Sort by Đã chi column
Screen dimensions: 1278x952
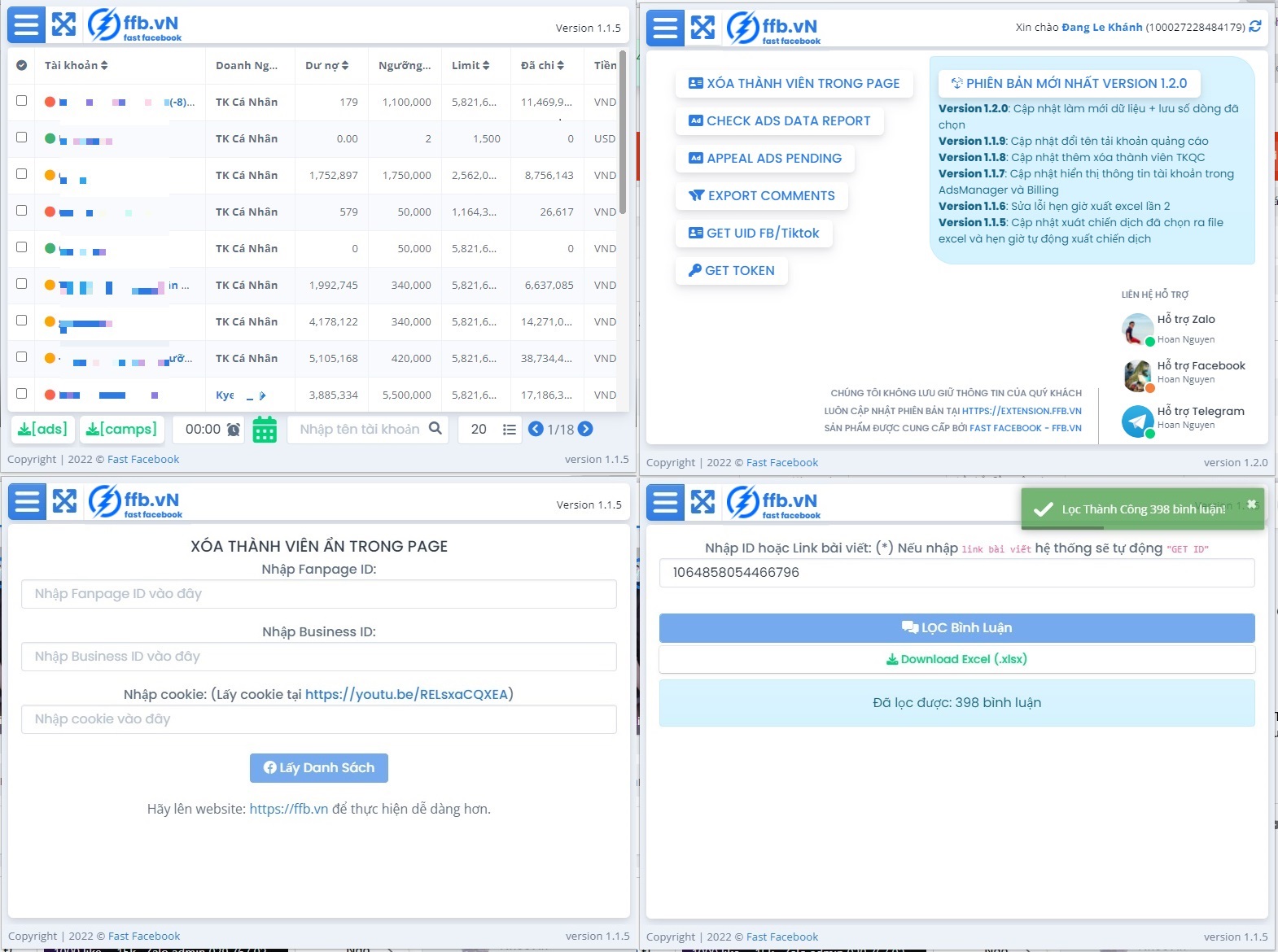click(542, 65)
